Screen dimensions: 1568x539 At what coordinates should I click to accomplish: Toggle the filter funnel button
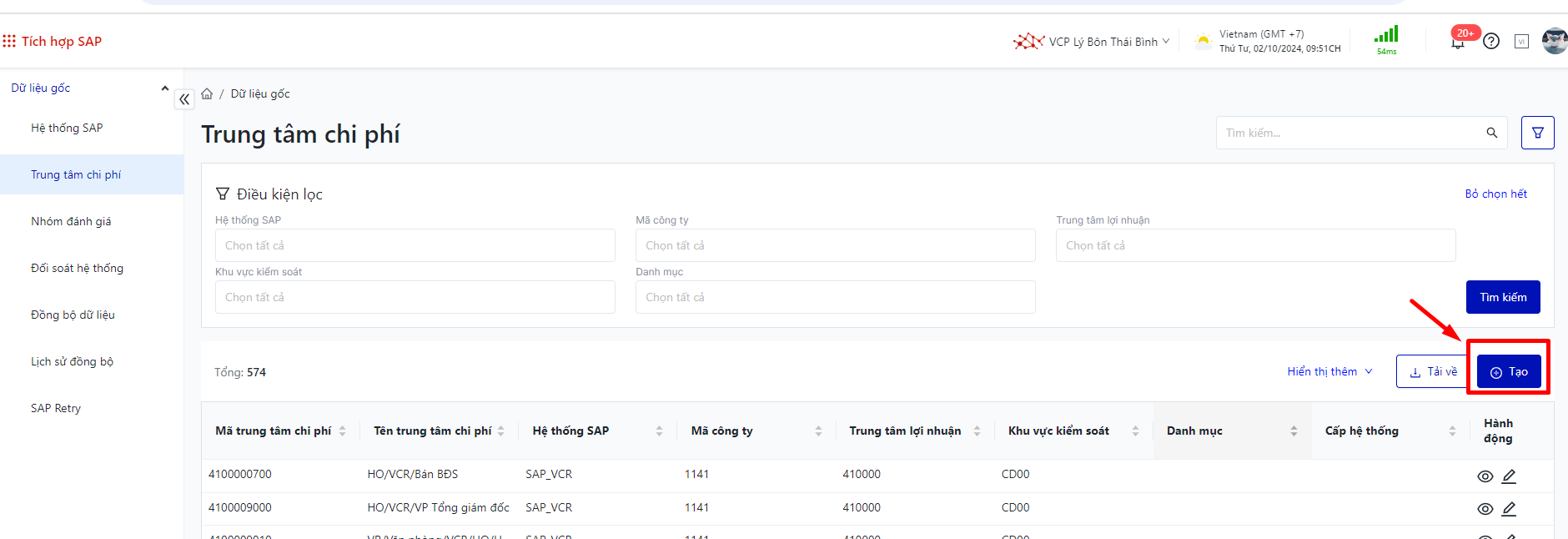(x=1537, y=133)
